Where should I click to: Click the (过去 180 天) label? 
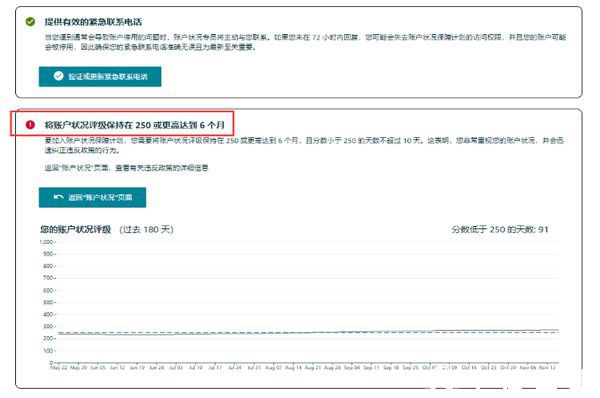(147, 230)
